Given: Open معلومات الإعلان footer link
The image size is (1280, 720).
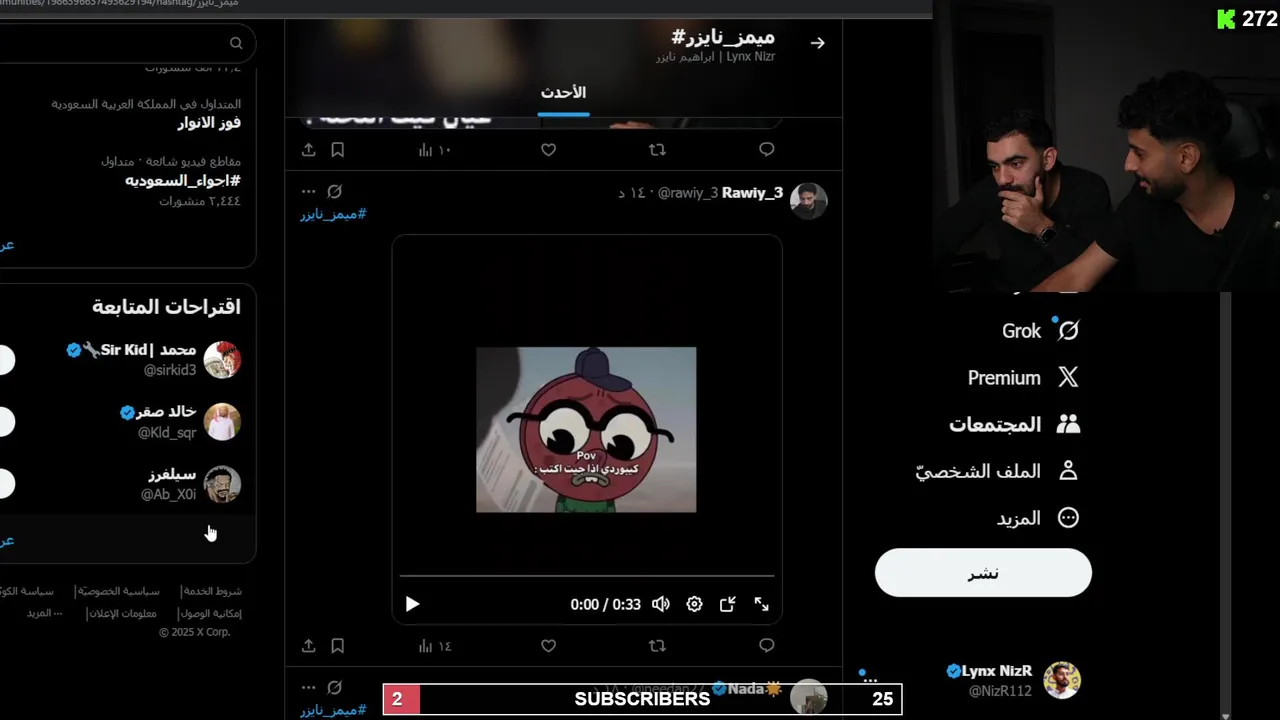Looking at the screenshot, I should [122, 613].
